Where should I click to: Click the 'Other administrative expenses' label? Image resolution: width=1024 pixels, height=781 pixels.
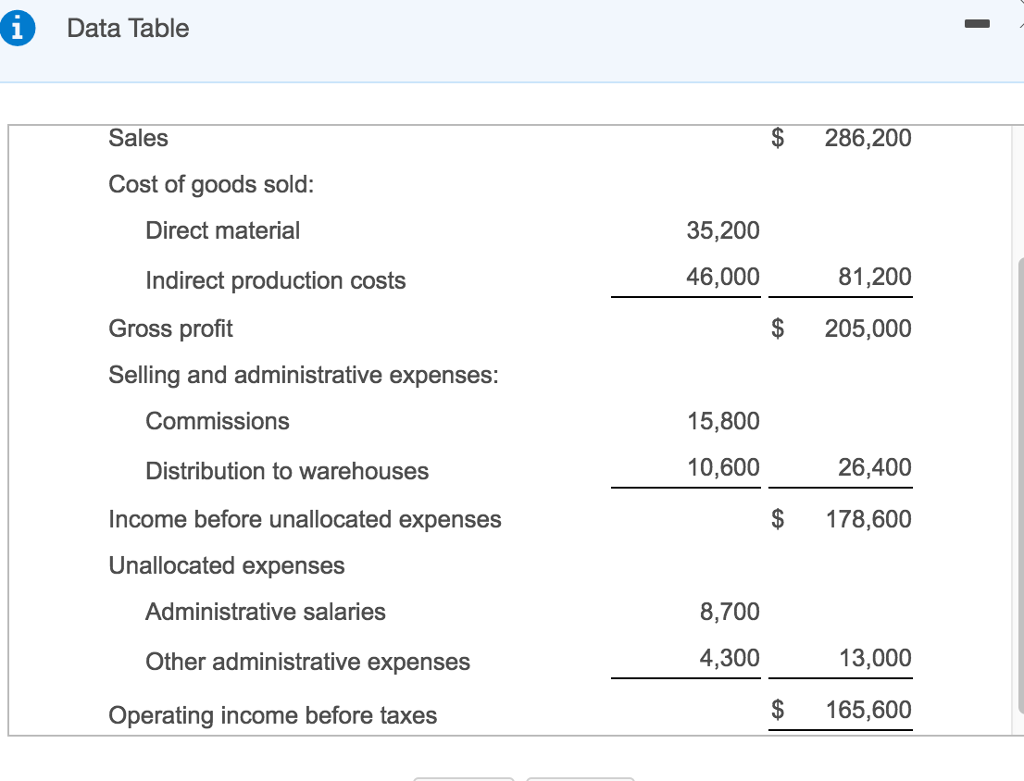coord(308,661)
